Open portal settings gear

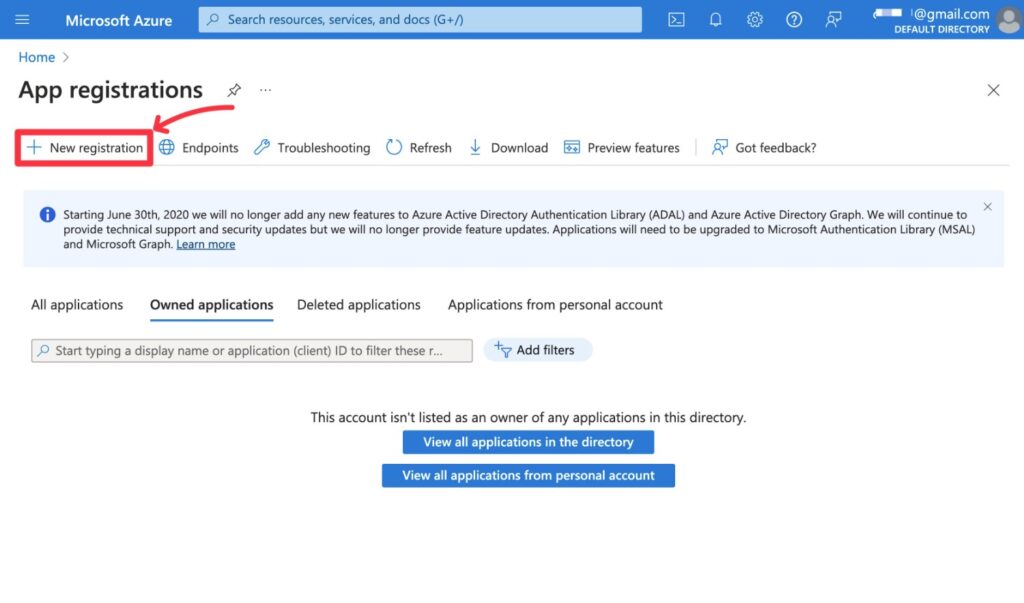(x=754, y=19)
